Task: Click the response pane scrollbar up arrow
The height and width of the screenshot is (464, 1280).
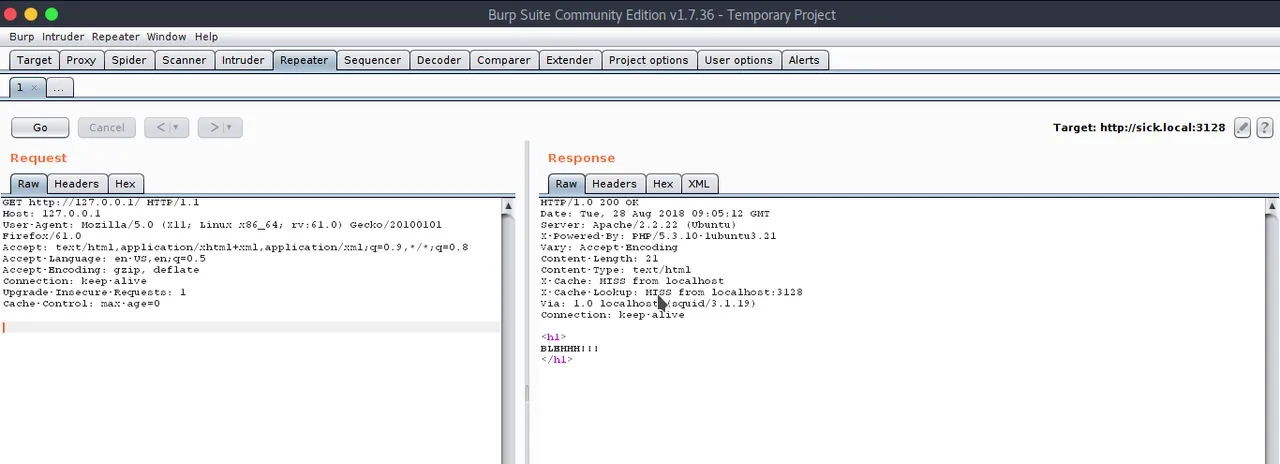Action: (1272, 206)
